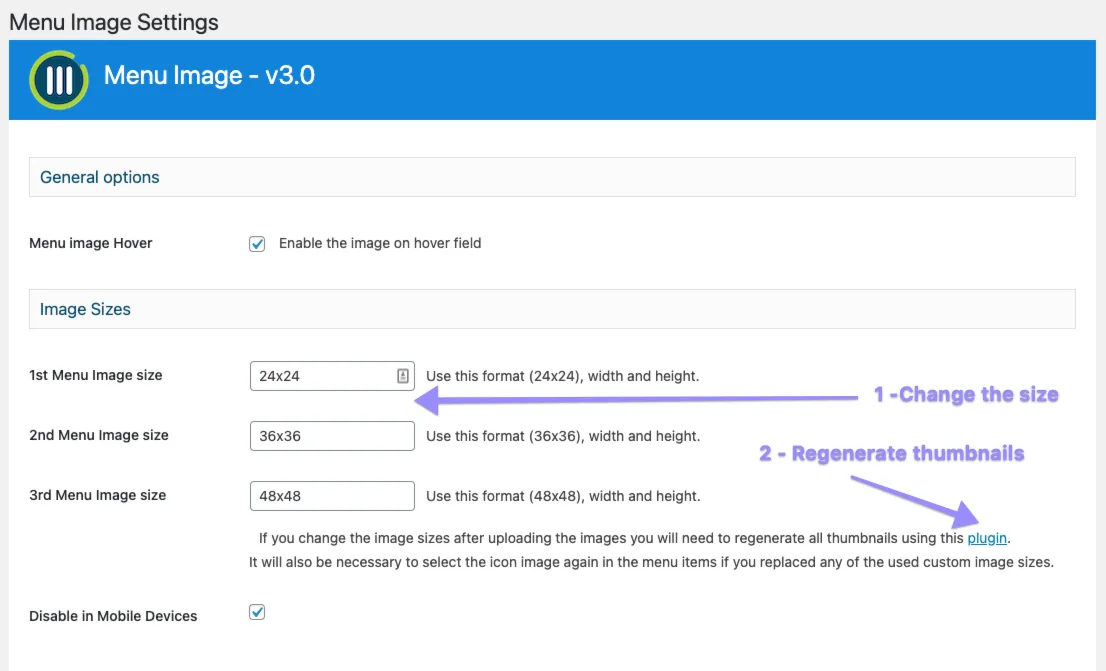Click the Menu Image plugin logo
The height and width of the screenshot is (671, 1106).
(59, 80)
